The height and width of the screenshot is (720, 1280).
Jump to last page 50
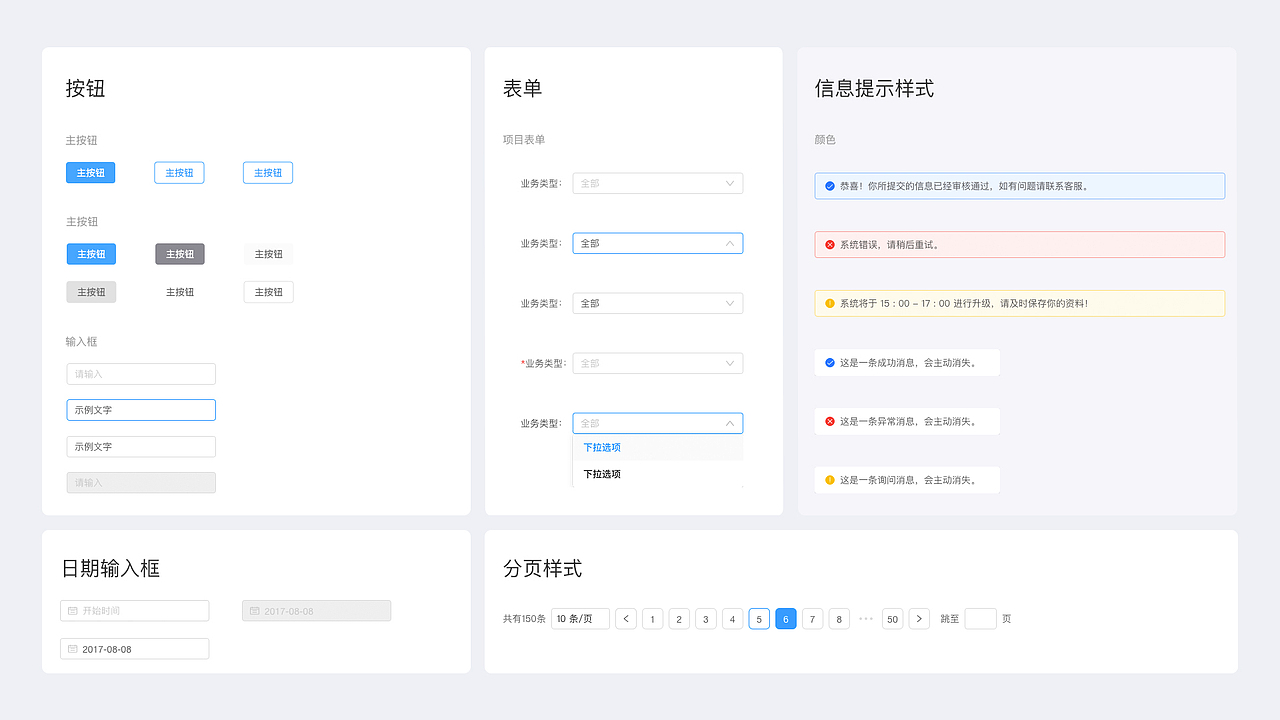pos(893,619)
